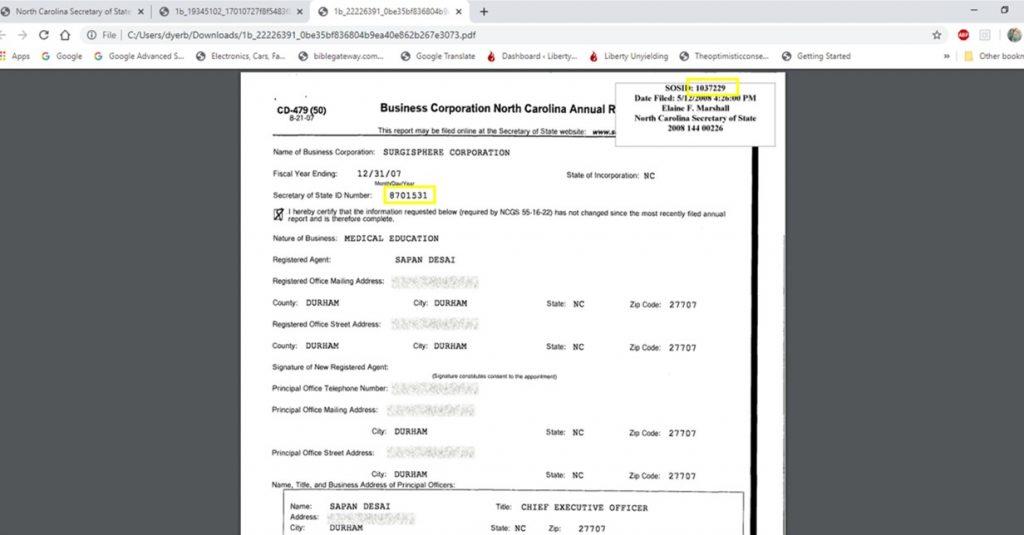Screen dimensions: 1024x535
Task: Click the fiscal year ending 12/31/07
Action: pyautogui.click(x=379, y=174)
